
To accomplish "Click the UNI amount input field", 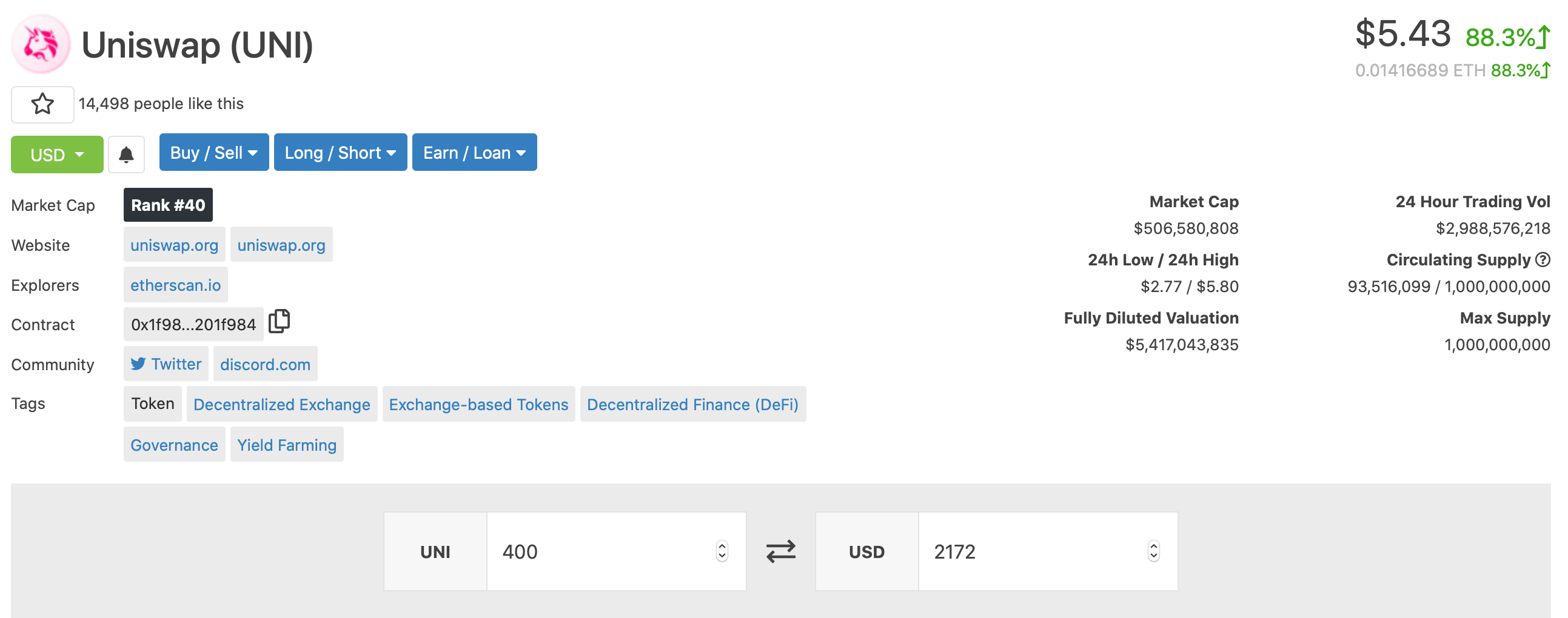I will pos(603,551).
